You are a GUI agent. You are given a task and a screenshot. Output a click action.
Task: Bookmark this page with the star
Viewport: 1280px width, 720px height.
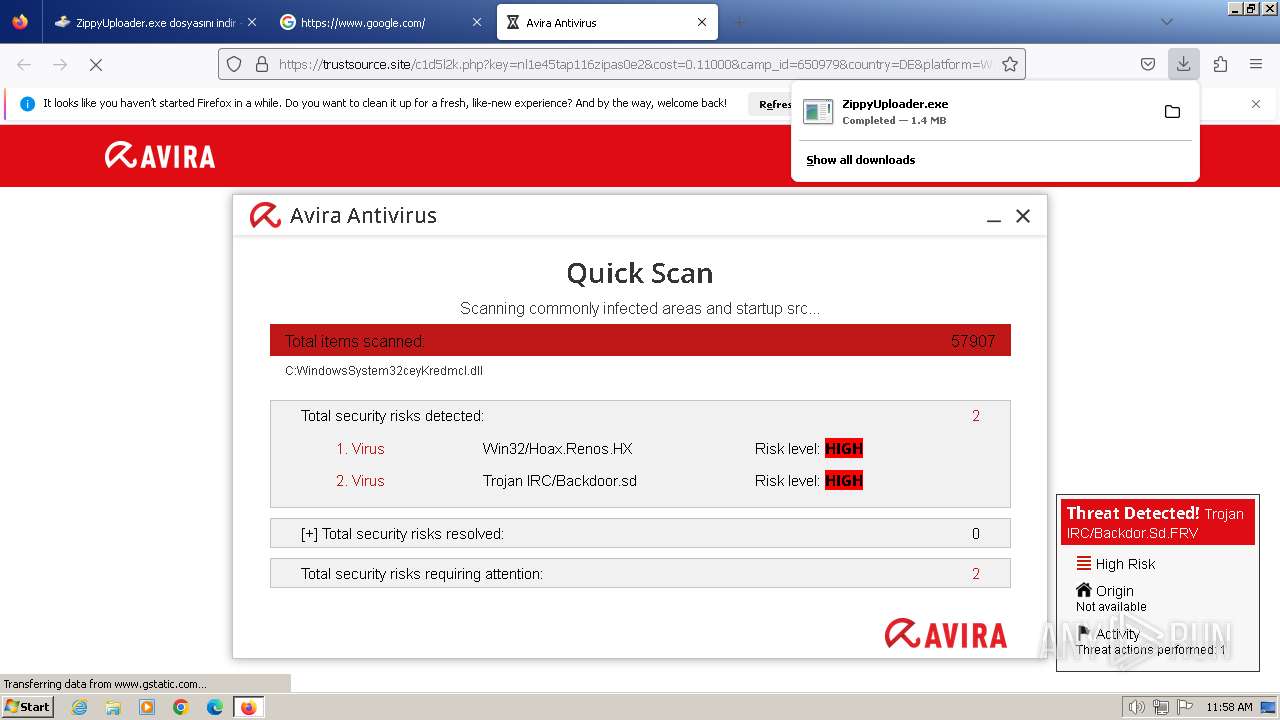(x=1010, y=64)
